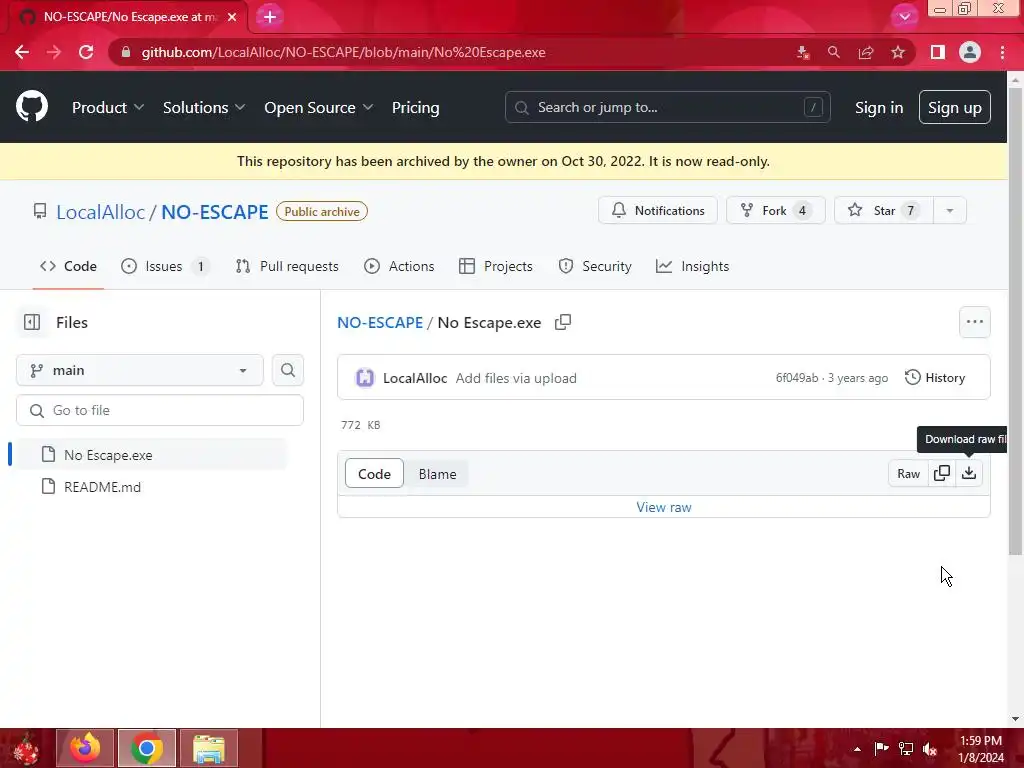Viewport: 1024px width, 768px height.
Task: Open the commit History link
Action: (x=935, y=377)
